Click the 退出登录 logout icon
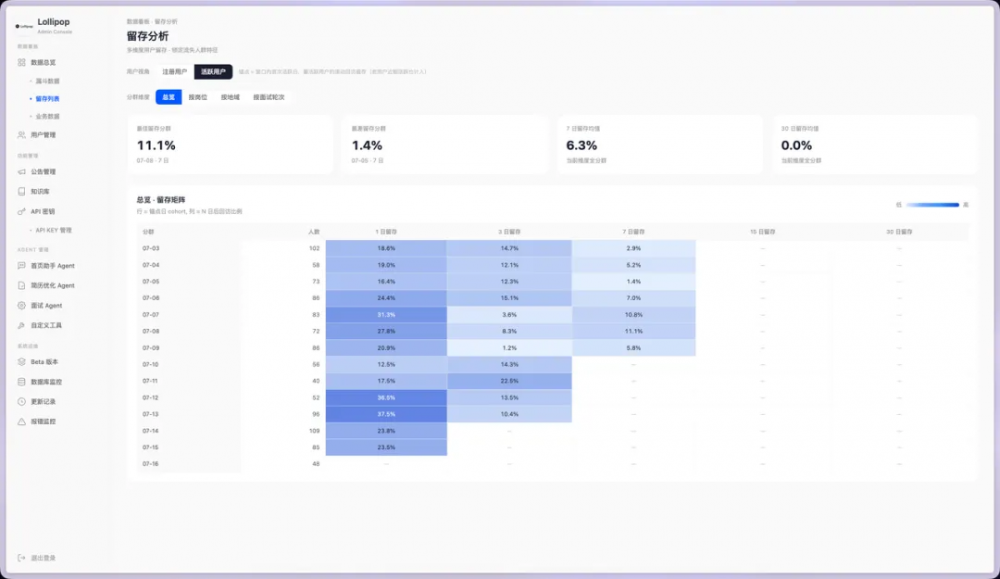The height and width of the screenshot is (579, 1000). tap(22, 558)
